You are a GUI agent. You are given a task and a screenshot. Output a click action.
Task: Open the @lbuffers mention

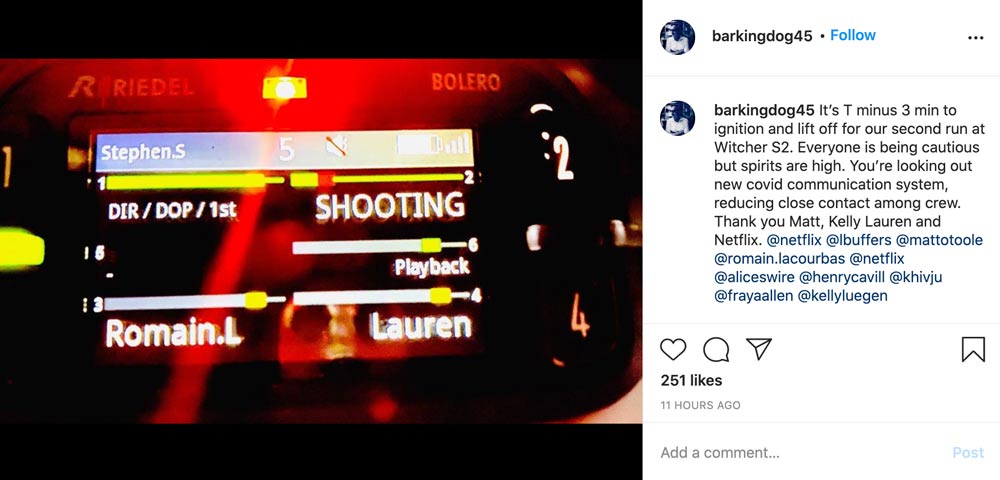click(858, 240)
